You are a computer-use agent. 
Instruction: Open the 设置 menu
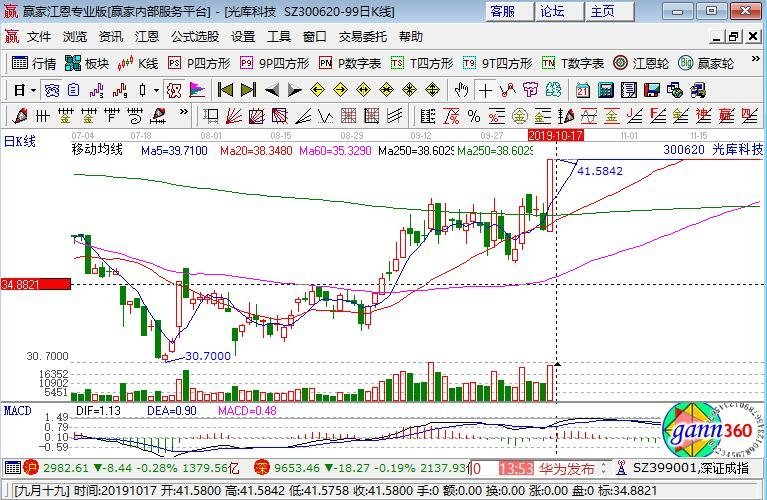[243, 37]
